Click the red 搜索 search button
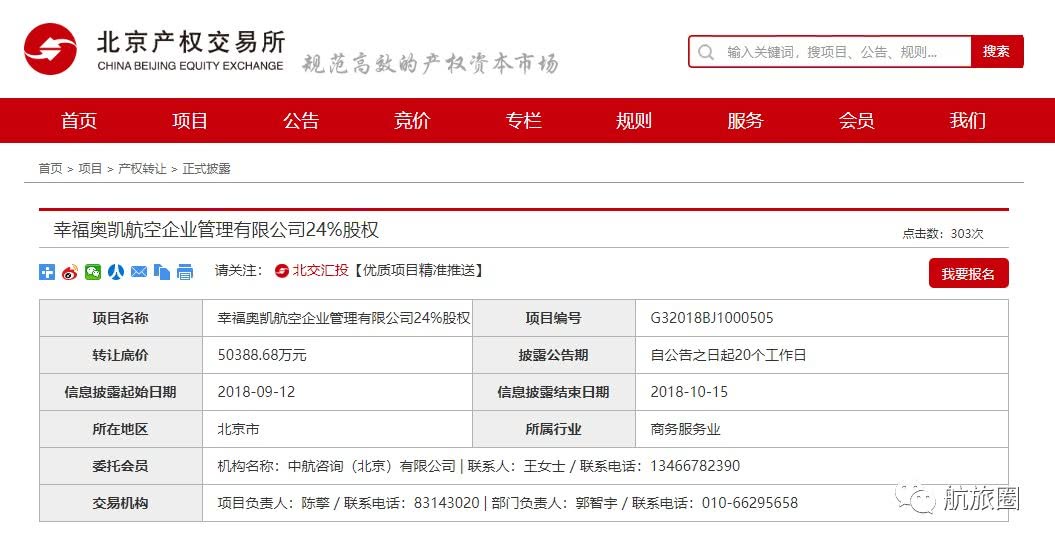This screenshot has height=545, width=1055. [996, 51]
